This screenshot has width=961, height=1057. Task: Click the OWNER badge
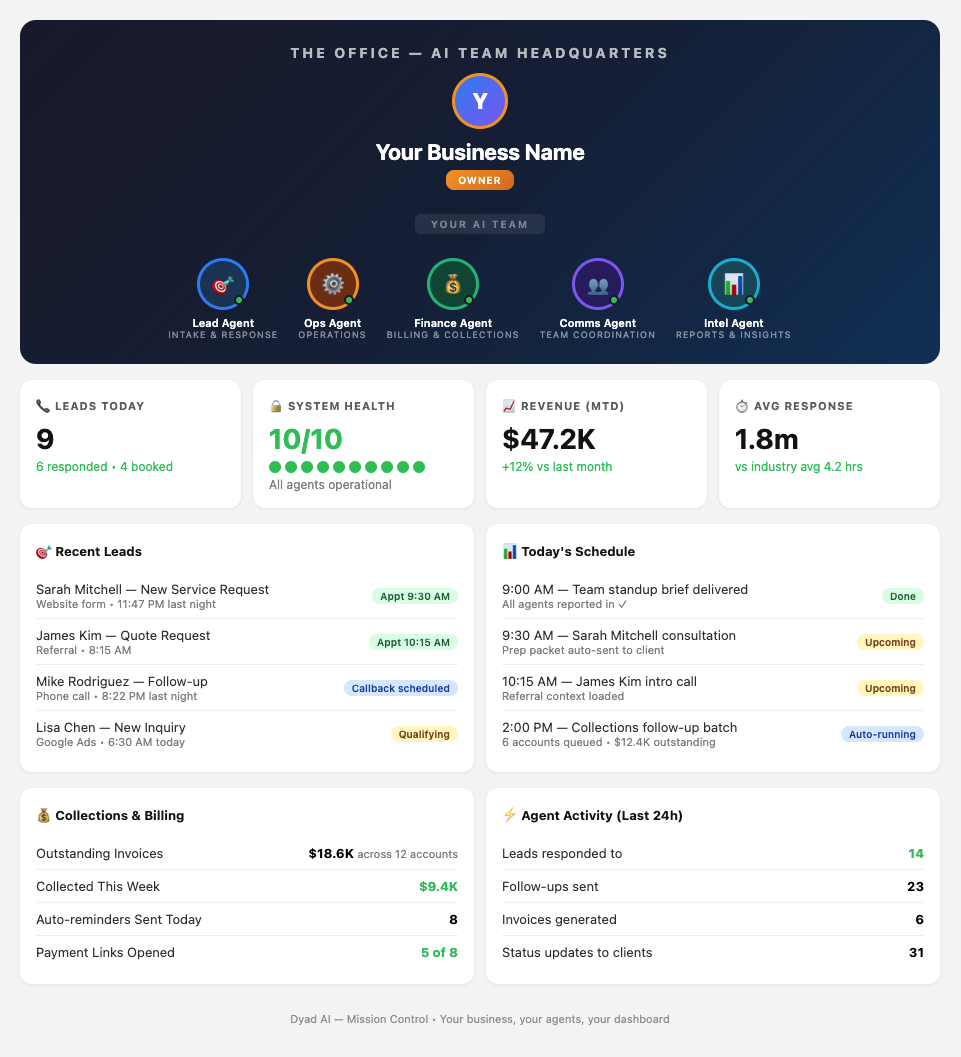point(480,180)
